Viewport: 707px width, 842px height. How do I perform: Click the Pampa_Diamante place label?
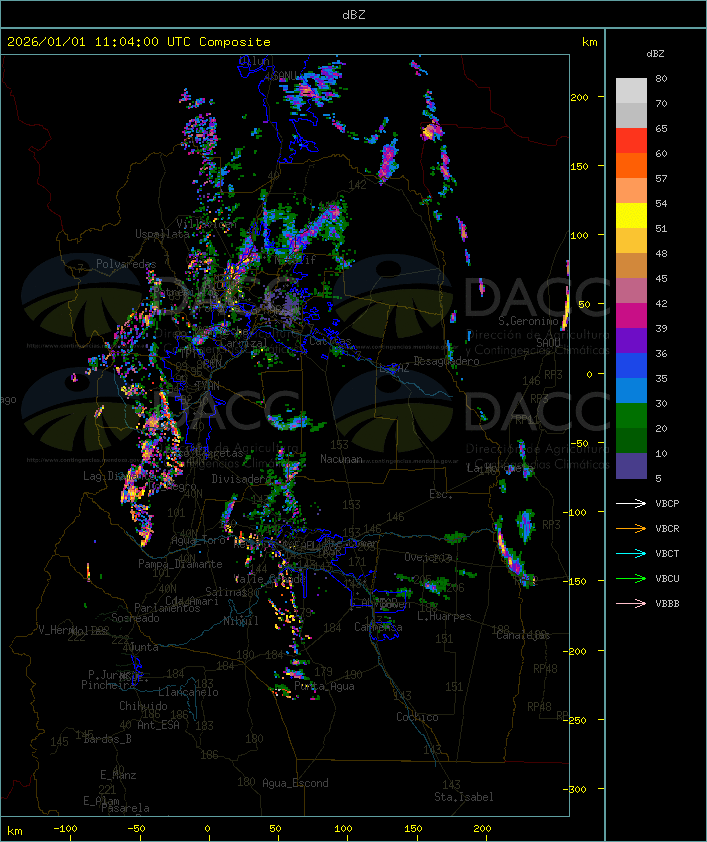click(x=180, y=564)
